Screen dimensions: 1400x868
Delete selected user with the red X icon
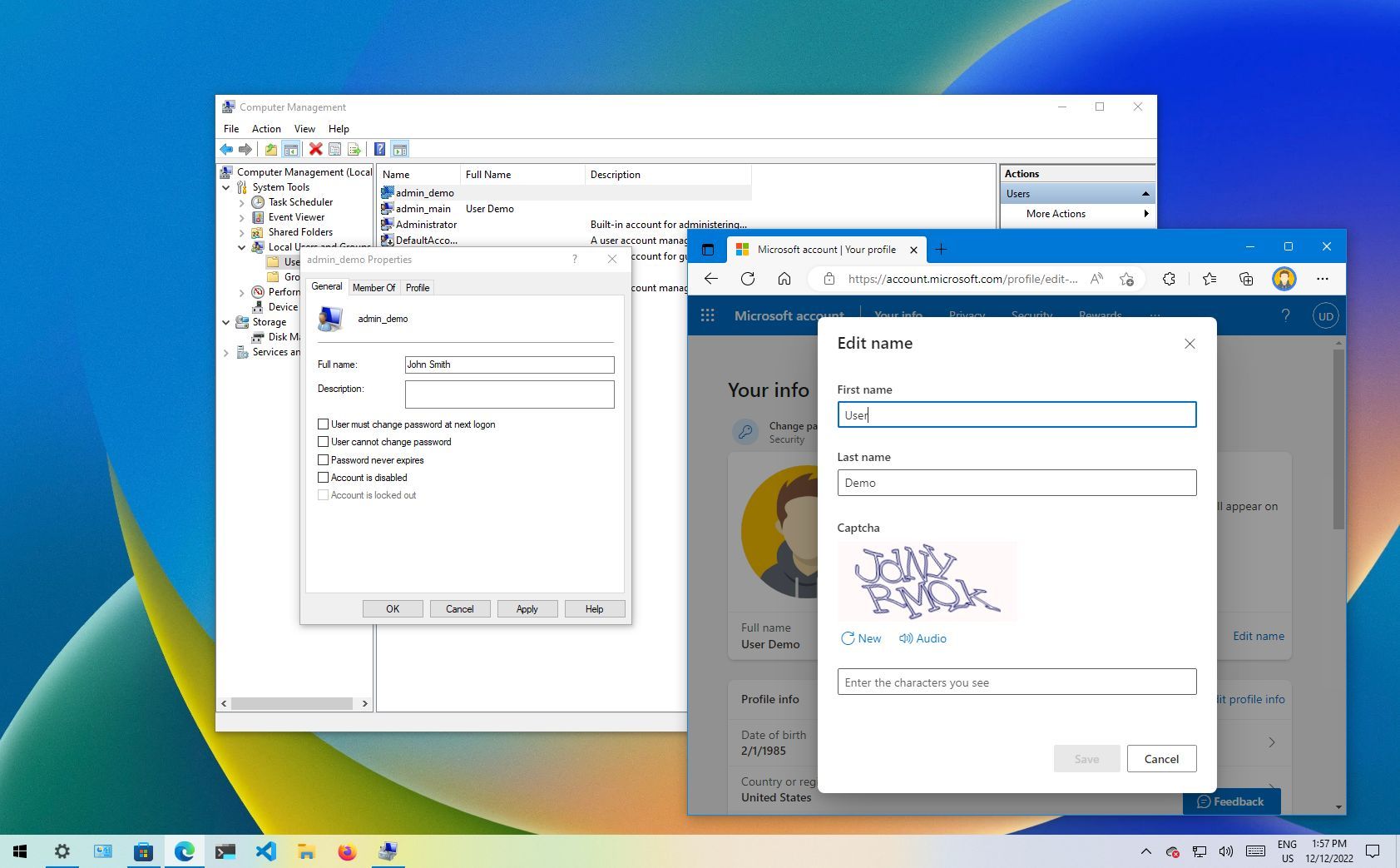pyautogui.click(x=315, y=149)
